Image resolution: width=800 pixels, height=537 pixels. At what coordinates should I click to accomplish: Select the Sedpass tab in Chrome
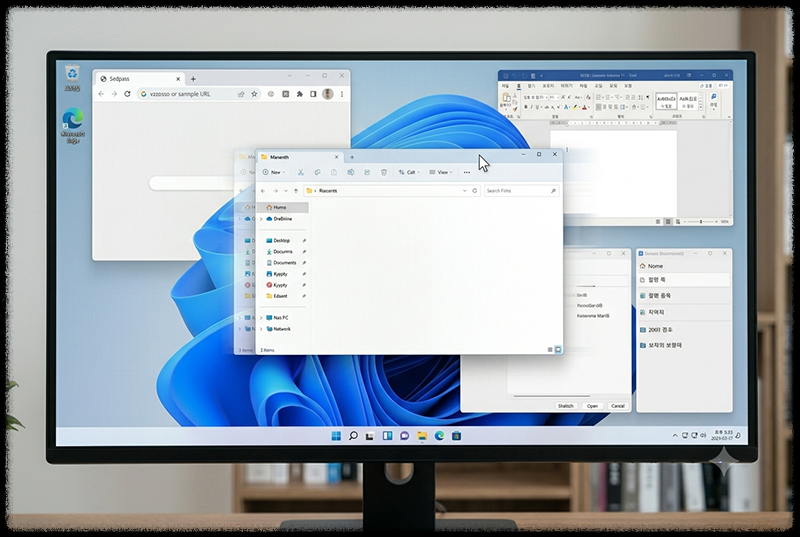point(140,79)
